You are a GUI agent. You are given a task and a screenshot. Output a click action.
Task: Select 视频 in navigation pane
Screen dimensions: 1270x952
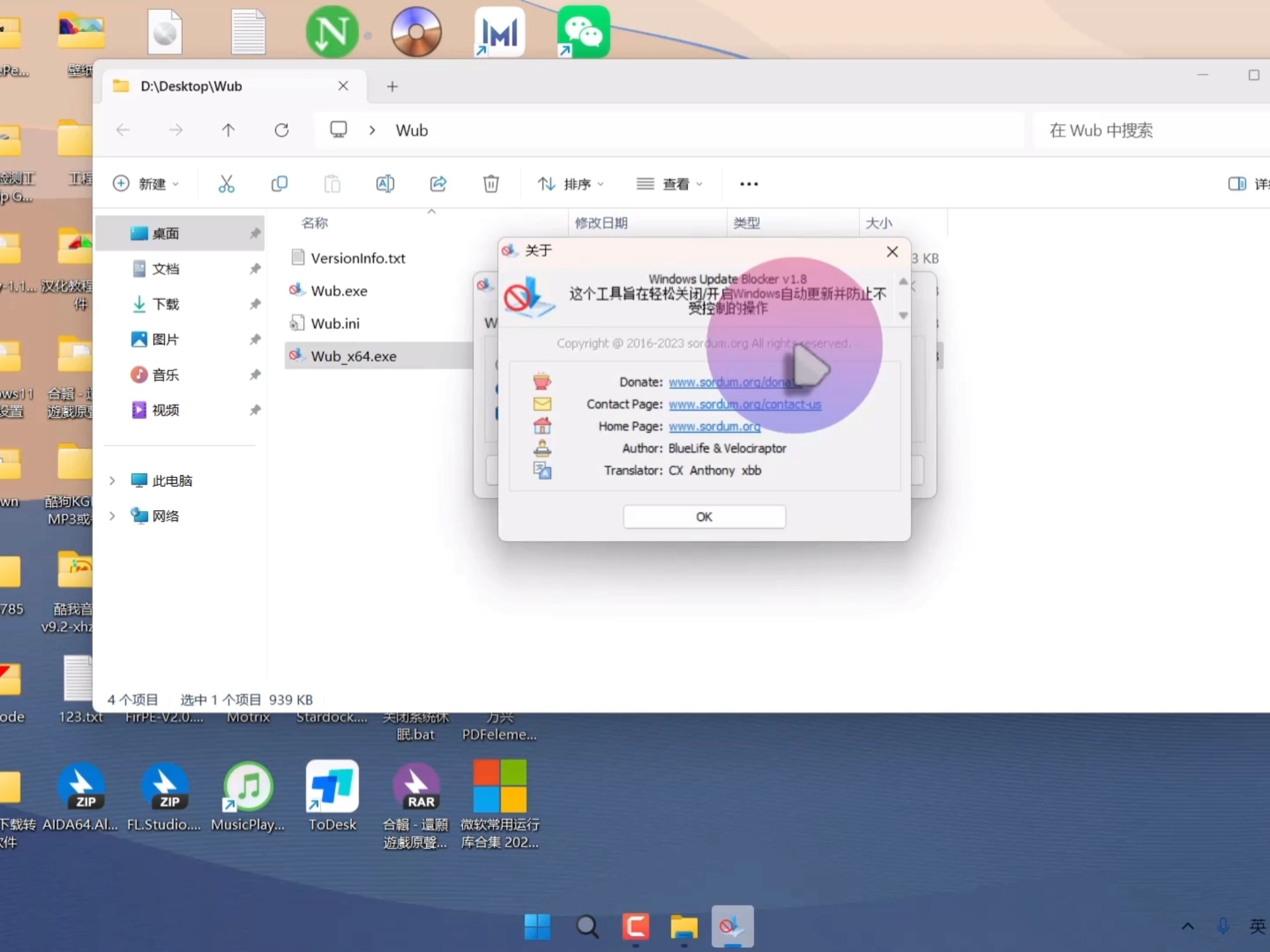click(180, 410)
